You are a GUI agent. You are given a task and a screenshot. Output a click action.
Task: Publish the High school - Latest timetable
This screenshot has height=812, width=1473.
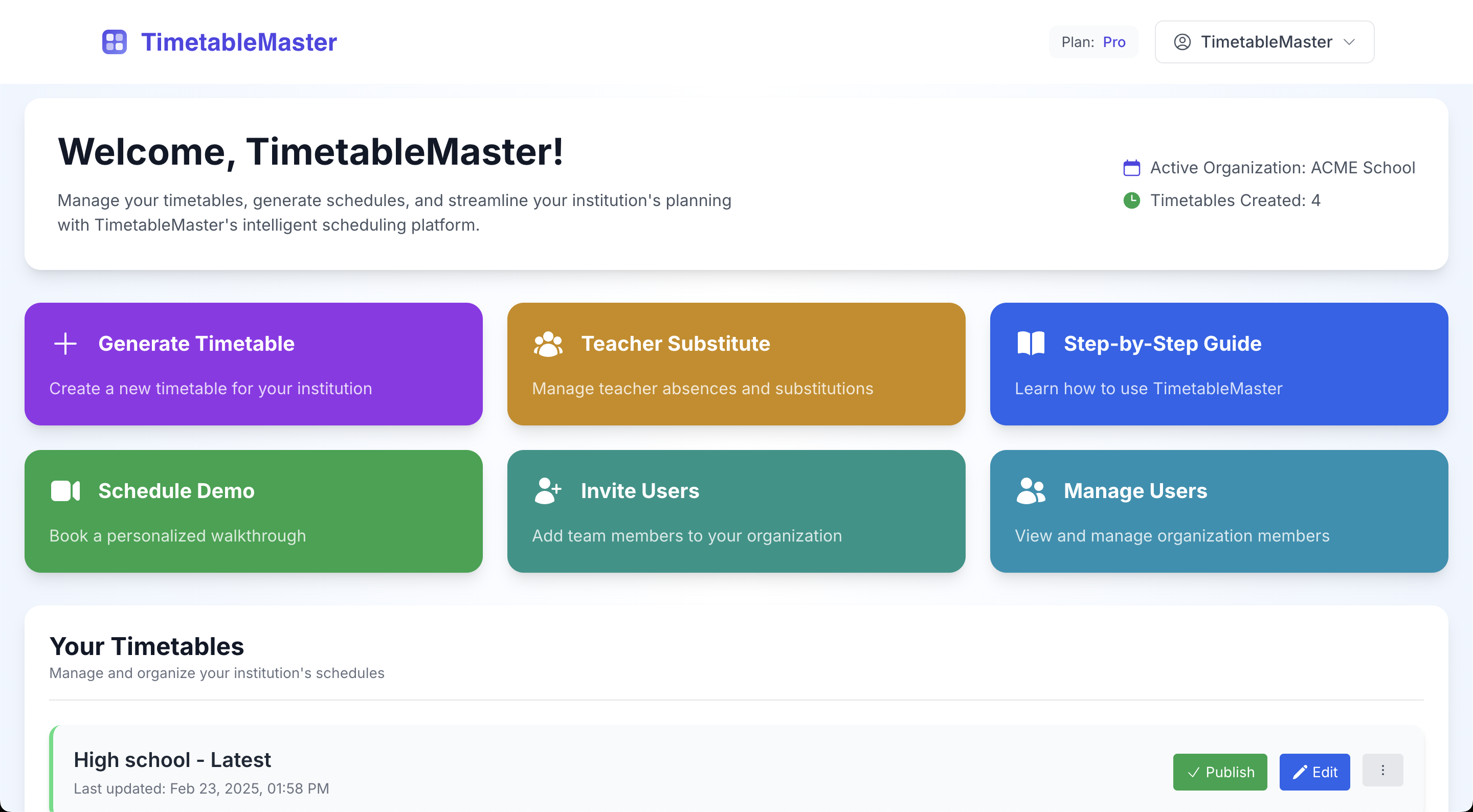point(1219,772)
